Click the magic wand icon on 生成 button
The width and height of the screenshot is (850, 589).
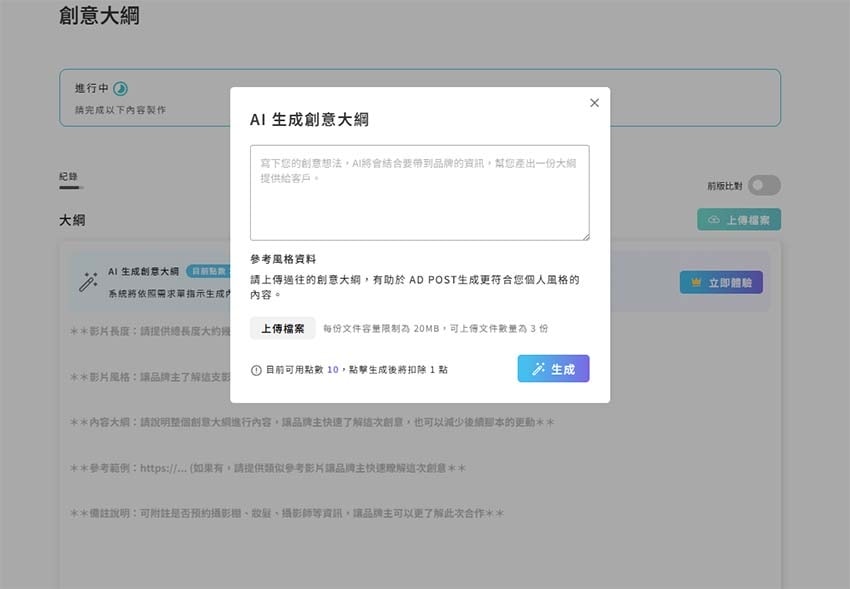tap(539, 368)
